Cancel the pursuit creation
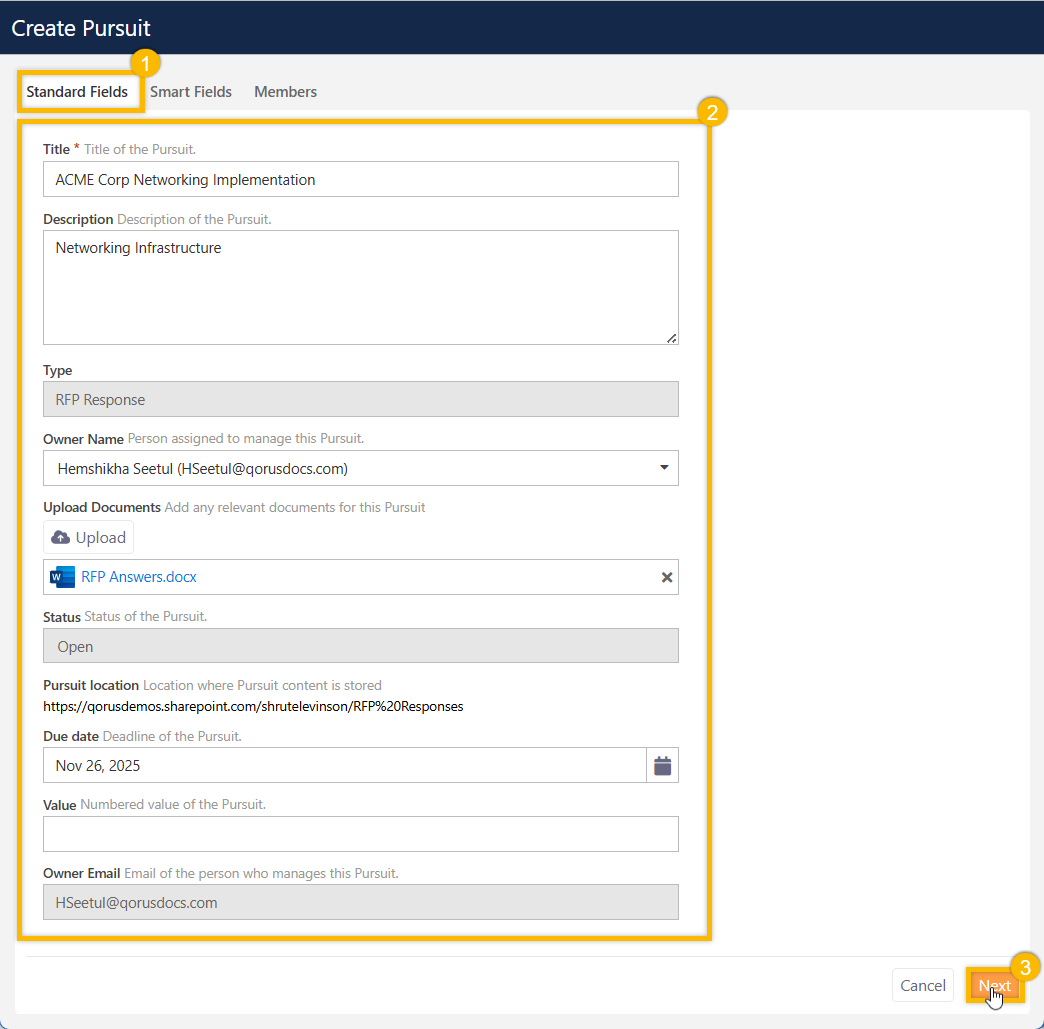The image size is (1044, 1029). click(x=922, y=985)
